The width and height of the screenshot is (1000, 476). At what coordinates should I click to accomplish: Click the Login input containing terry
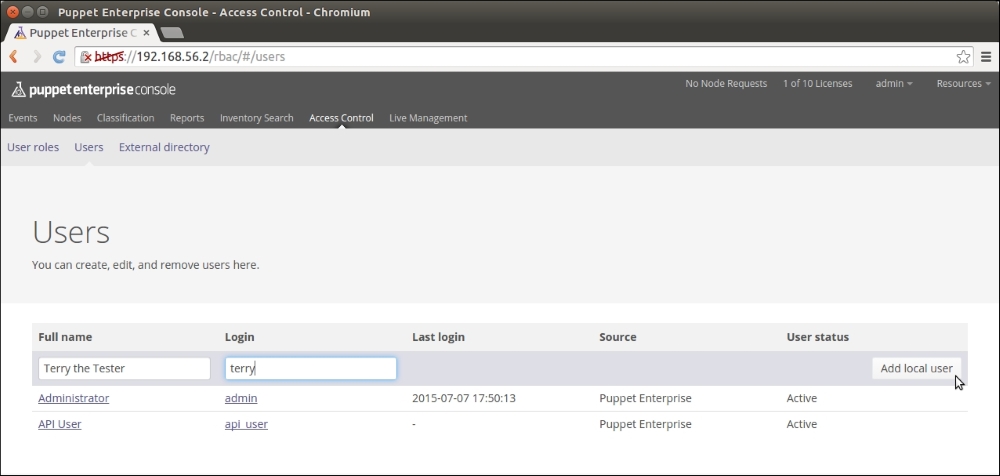[x=310, y=368]
